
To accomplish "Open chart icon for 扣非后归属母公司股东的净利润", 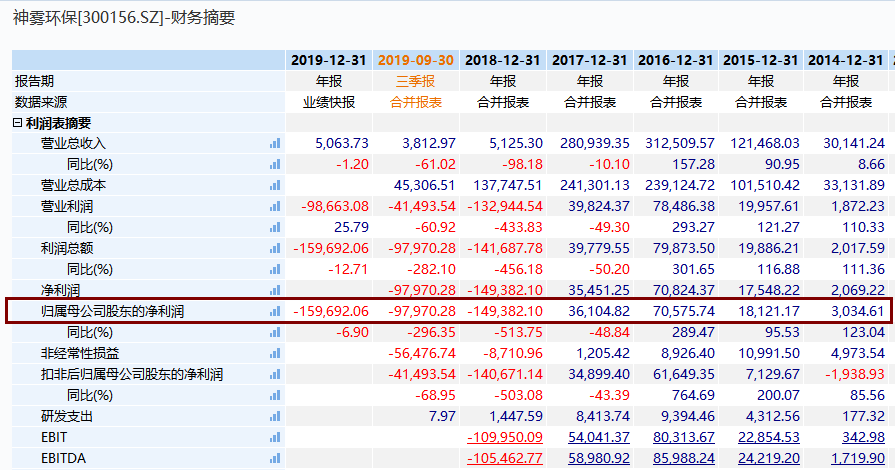I will (275, 374).
